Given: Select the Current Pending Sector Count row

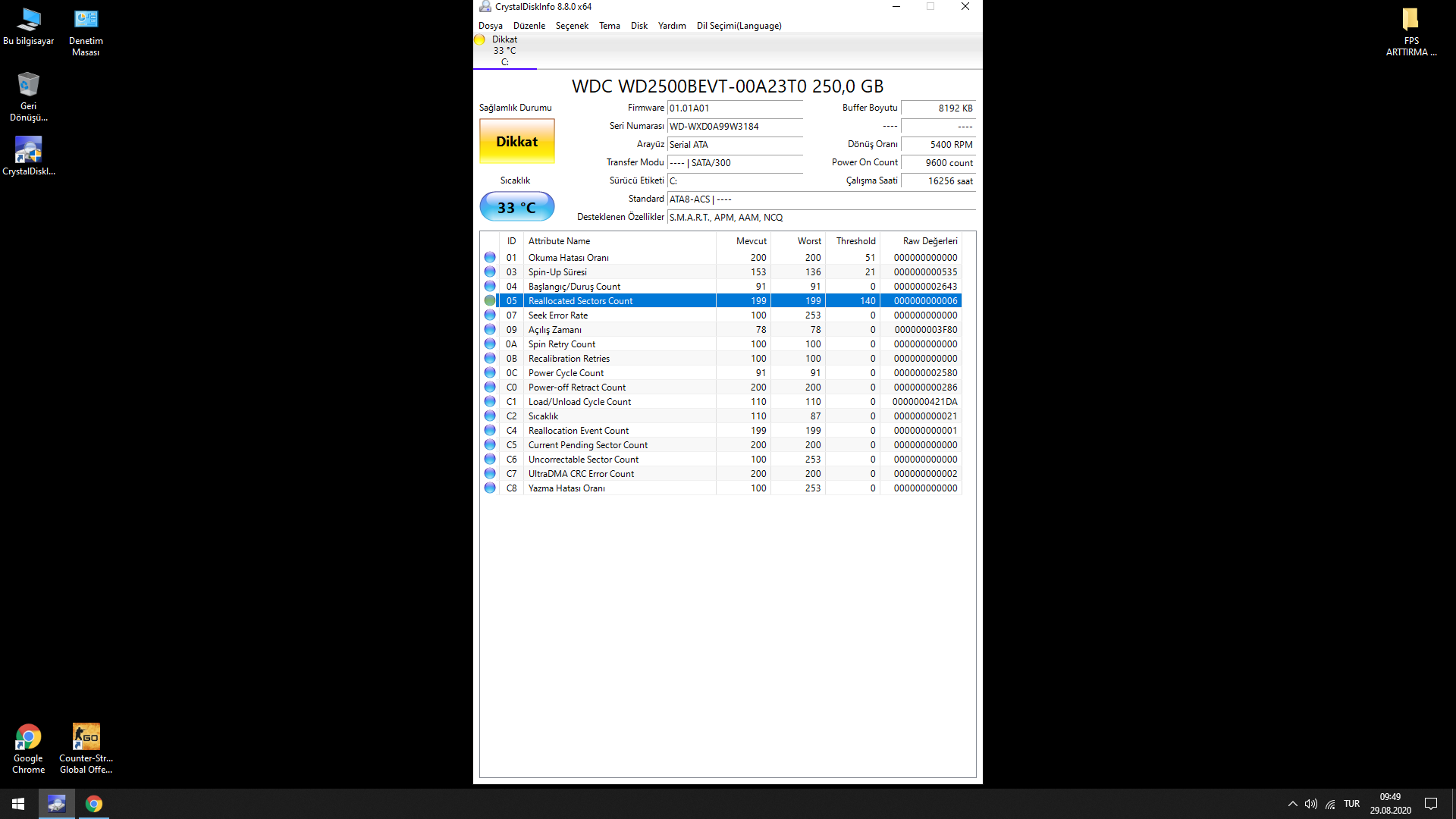Looking at the screenshot, I should point(588,445).
